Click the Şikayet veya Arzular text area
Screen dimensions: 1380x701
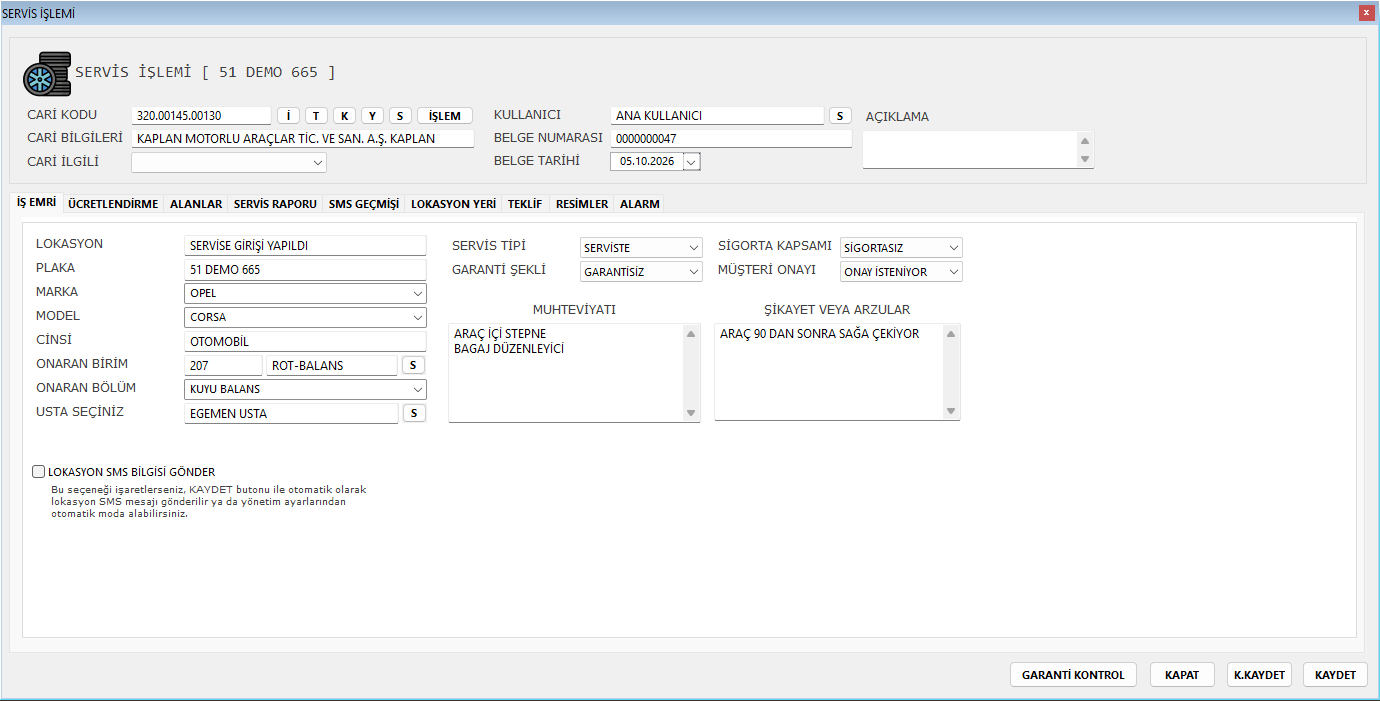[830, 372]
